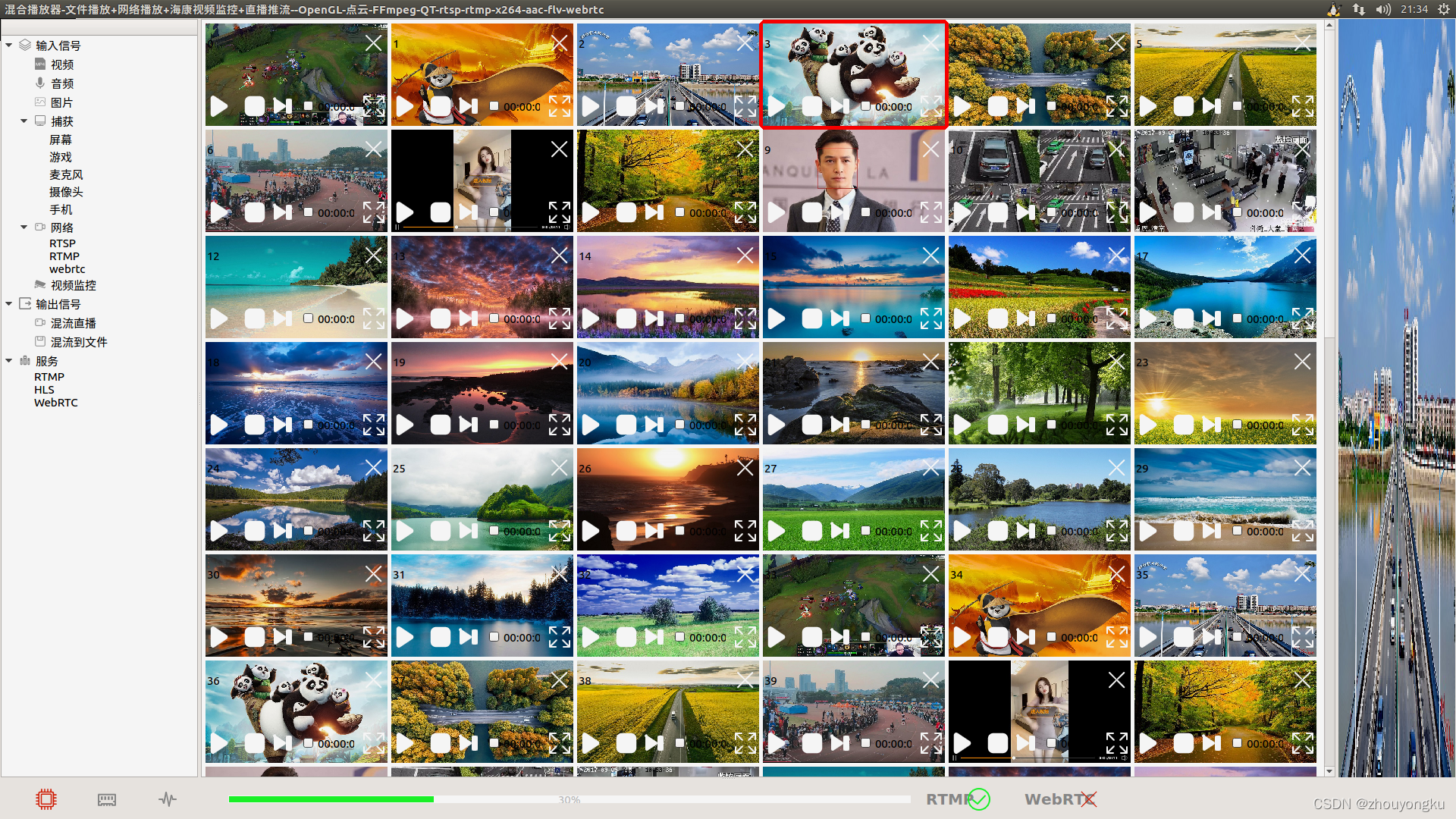Close tile 19 sunset video
This screenshot has width=1456, height=819.
[559, 362]
